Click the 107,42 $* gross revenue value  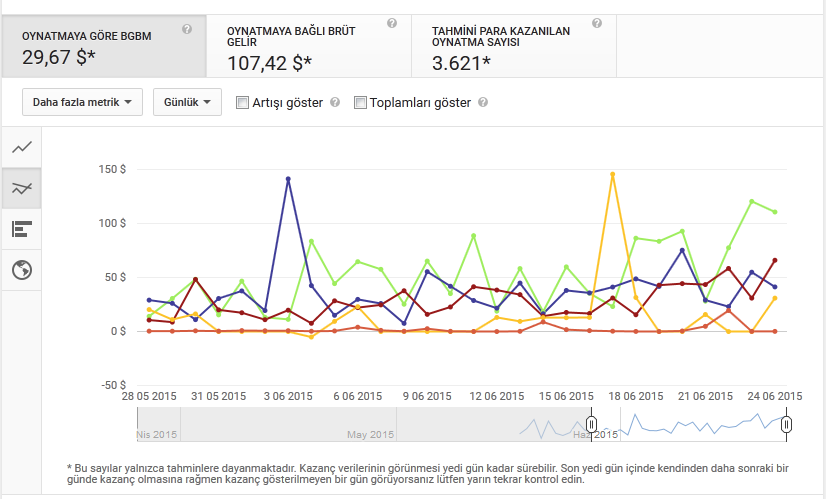click(270, 63)
